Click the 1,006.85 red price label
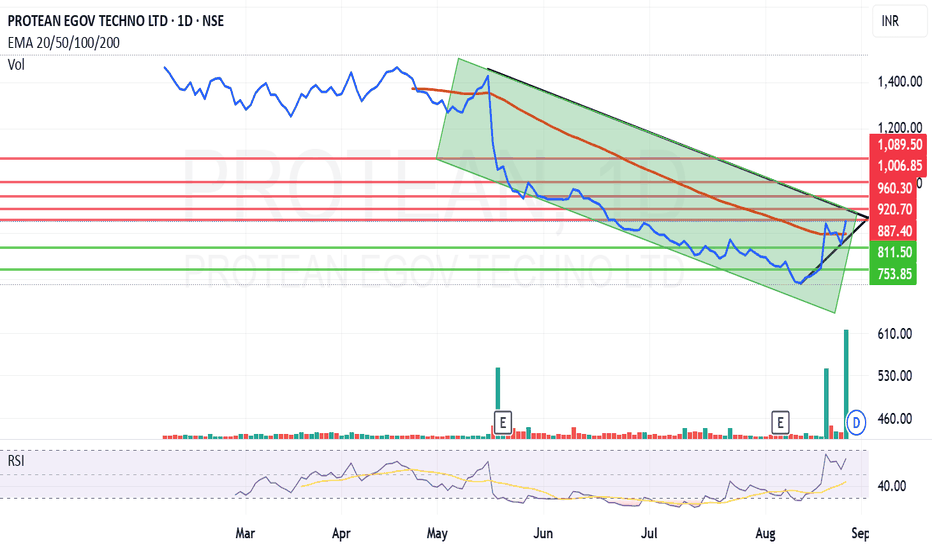 tap(899, 165)
